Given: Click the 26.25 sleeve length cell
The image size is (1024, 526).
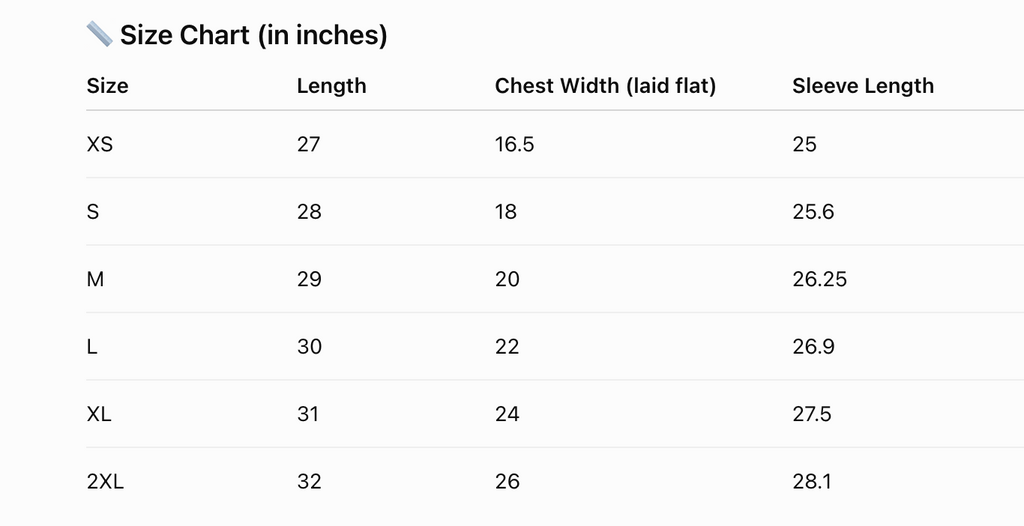Looking at the screenshot, I should click(820, 279).
